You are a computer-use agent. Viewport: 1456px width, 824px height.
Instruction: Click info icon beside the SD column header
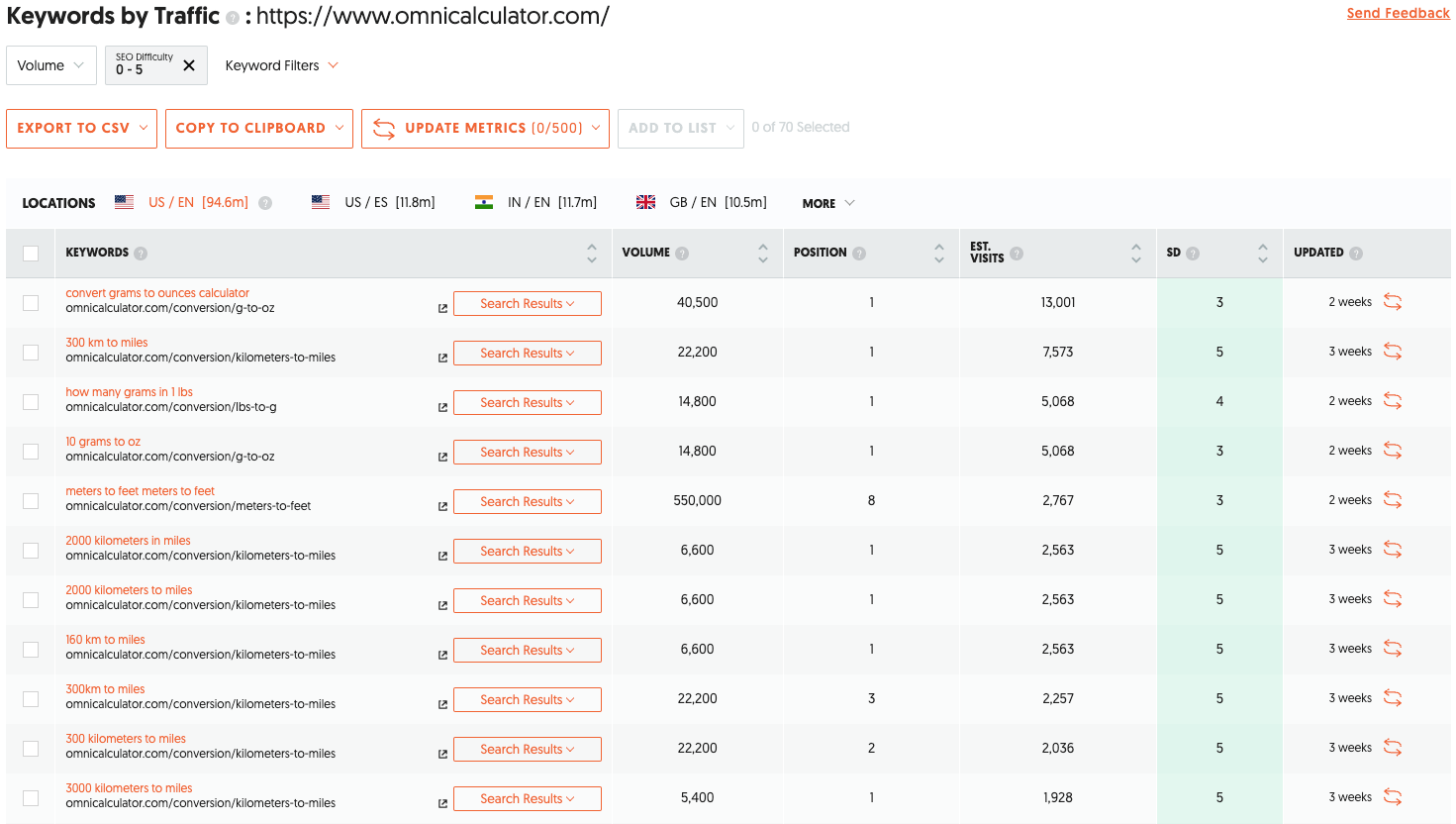point(1193,254)
